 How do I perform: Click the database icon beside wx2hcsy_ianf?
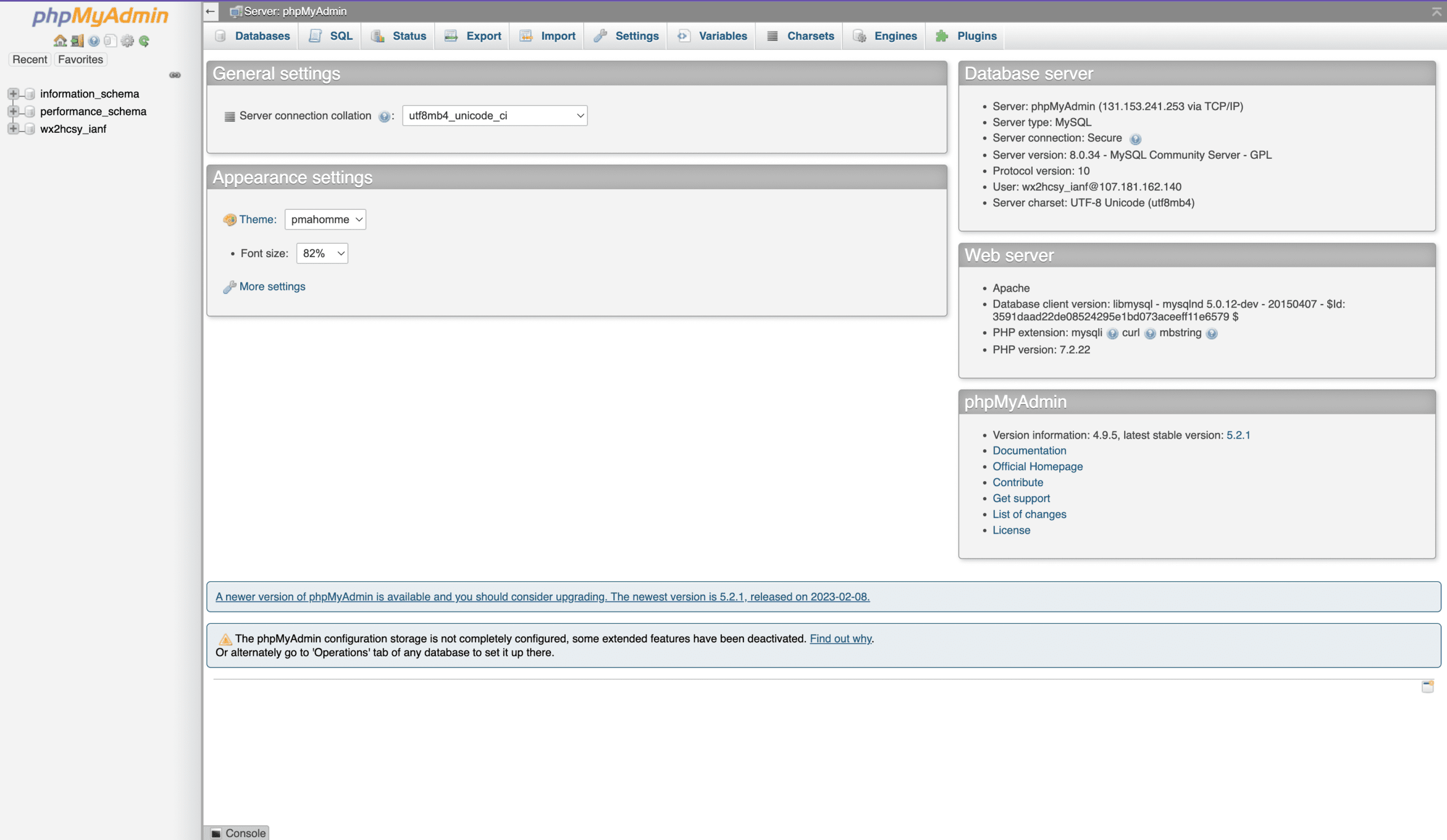tap(30, 129)
